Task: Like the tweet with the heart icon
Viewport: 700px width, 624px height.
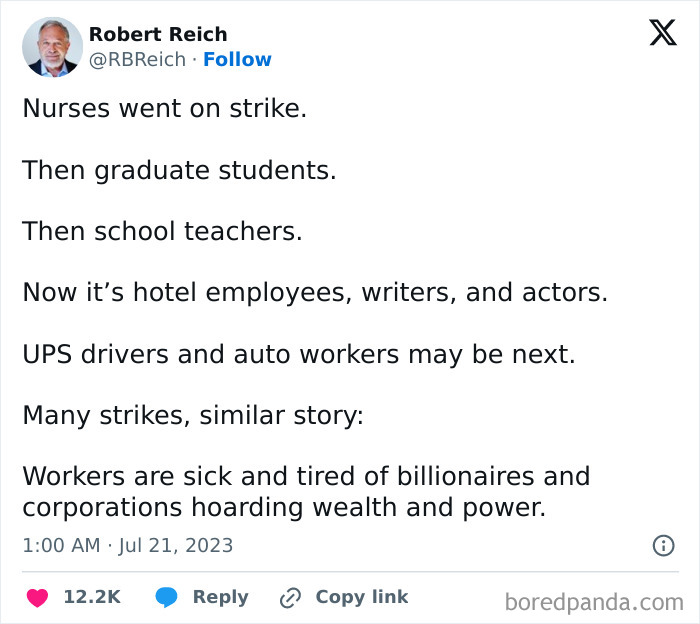Action: click(x=37, y=597)
